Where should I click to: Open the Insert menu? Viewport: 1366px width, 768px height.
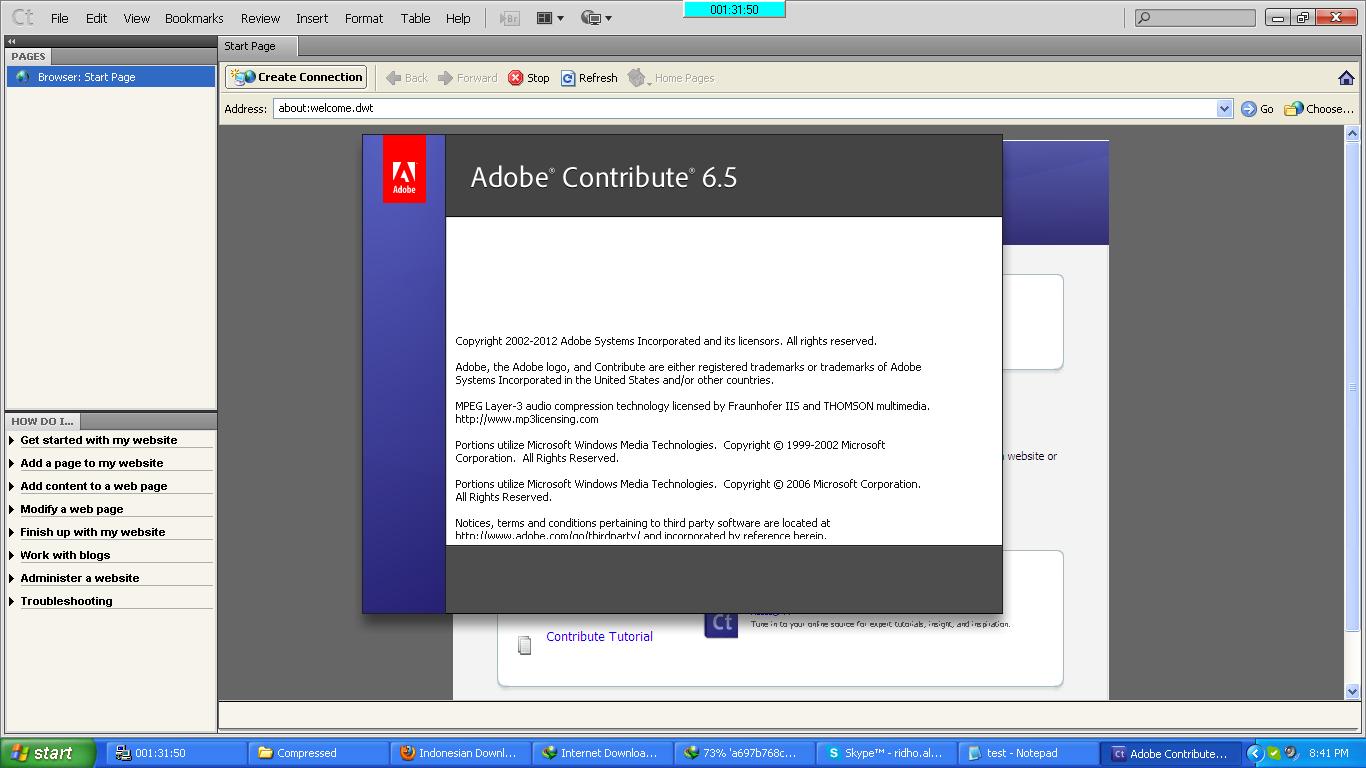pos(312,18)
